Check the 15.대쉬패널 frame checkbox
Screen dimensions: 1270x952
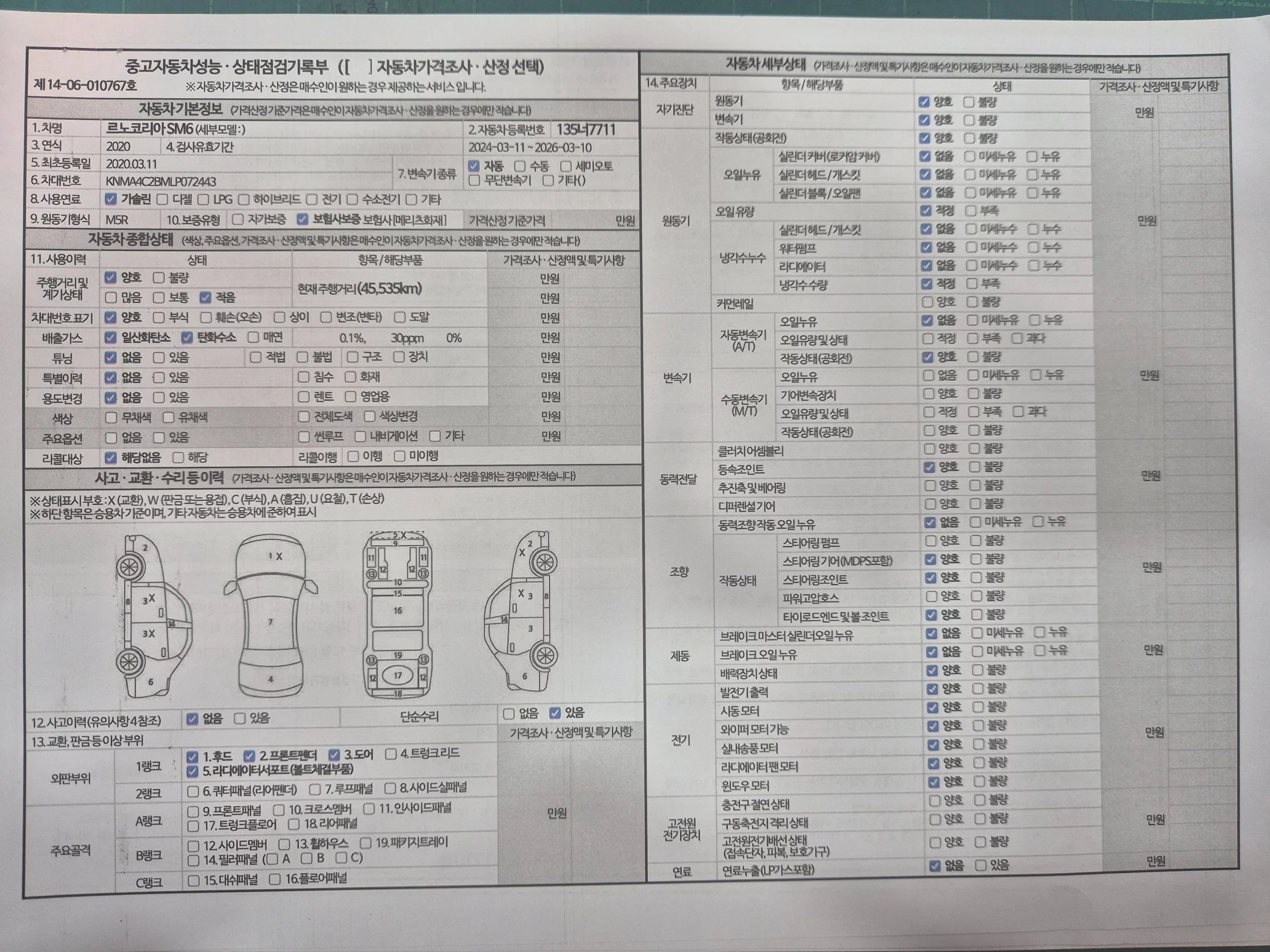194,880
